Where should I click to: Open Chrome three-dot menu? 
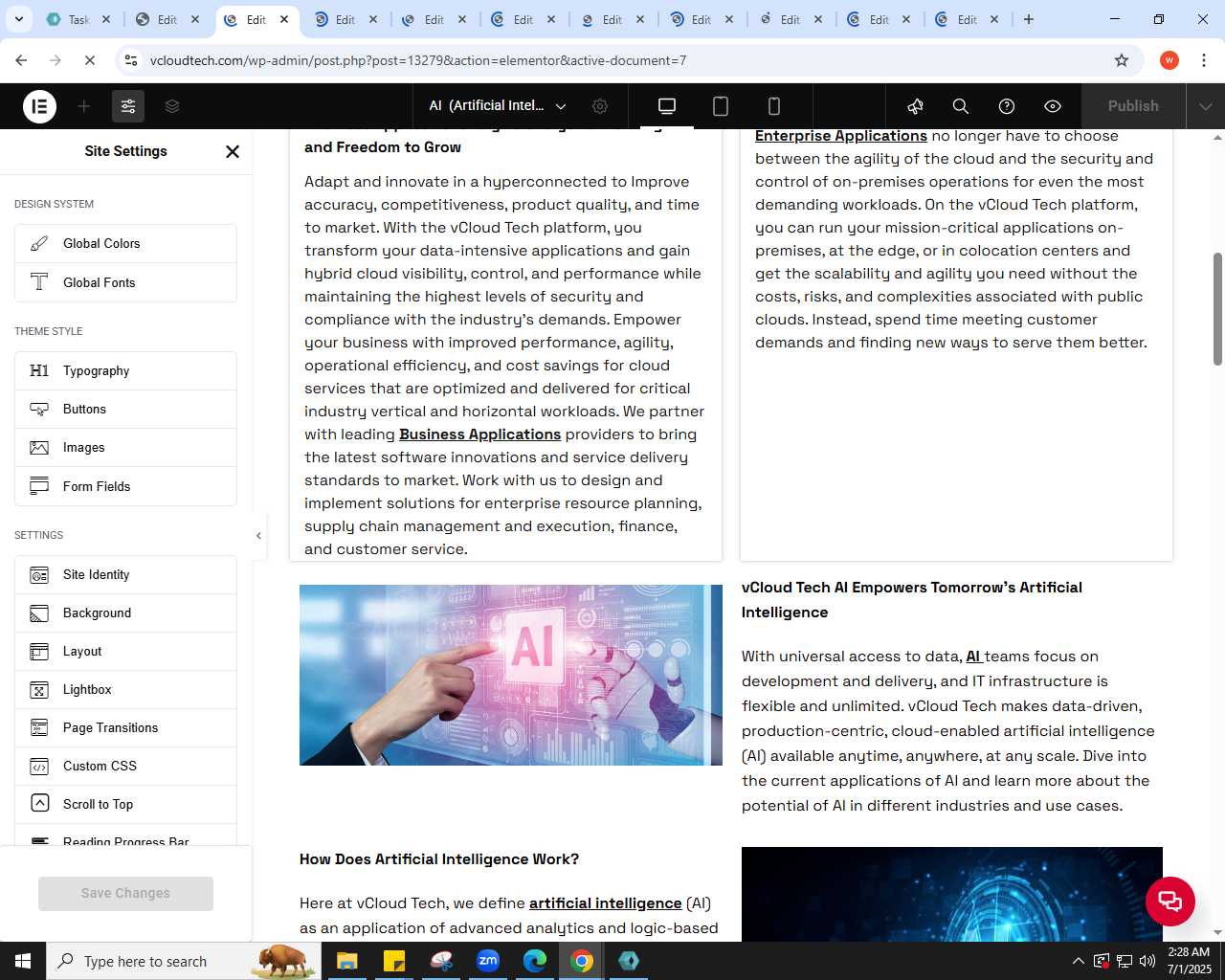1204,60
